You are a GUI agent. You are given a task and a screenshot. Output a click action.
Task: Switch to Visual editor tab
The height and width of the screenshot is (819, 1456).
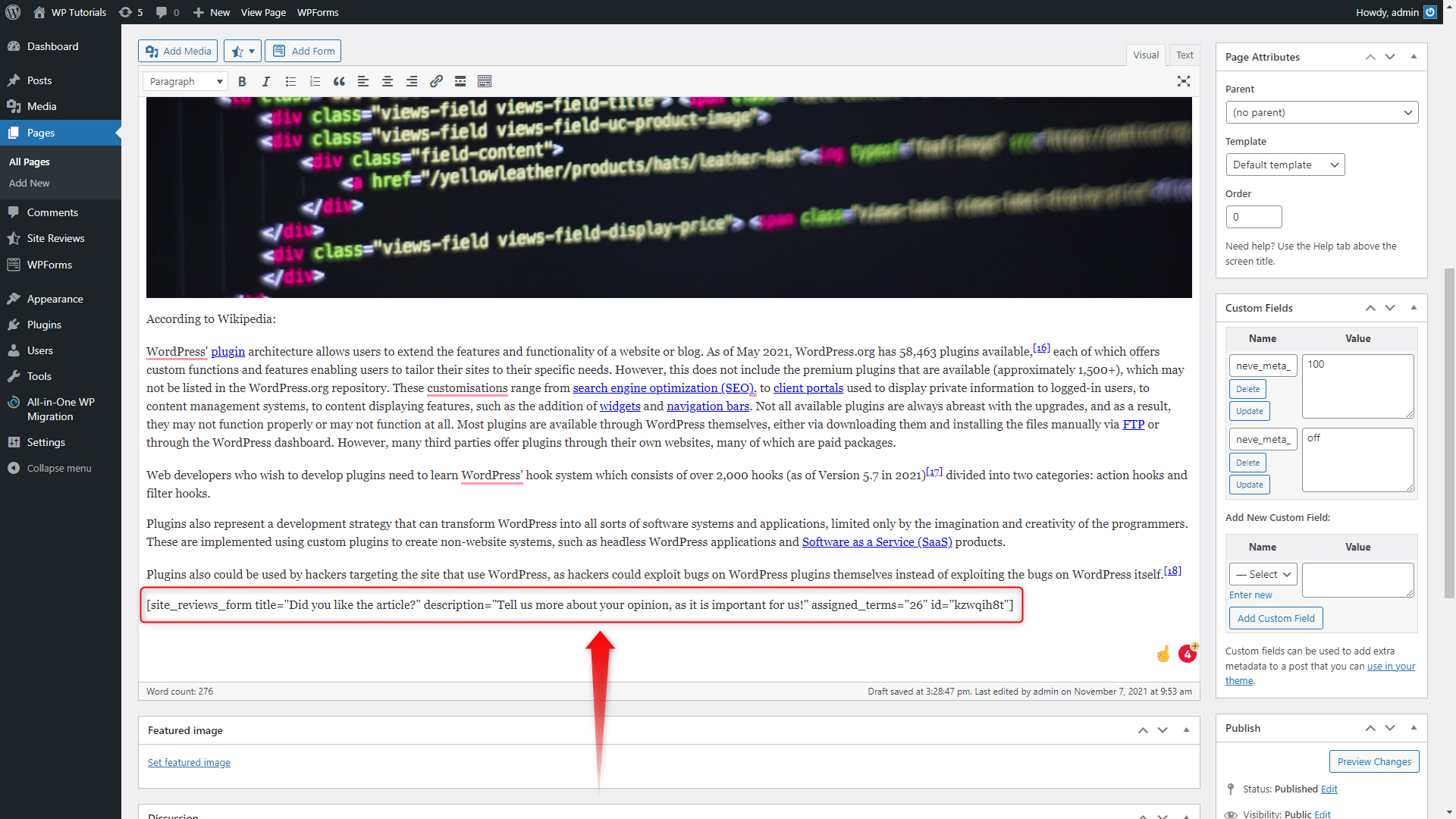pos(1145,55)
